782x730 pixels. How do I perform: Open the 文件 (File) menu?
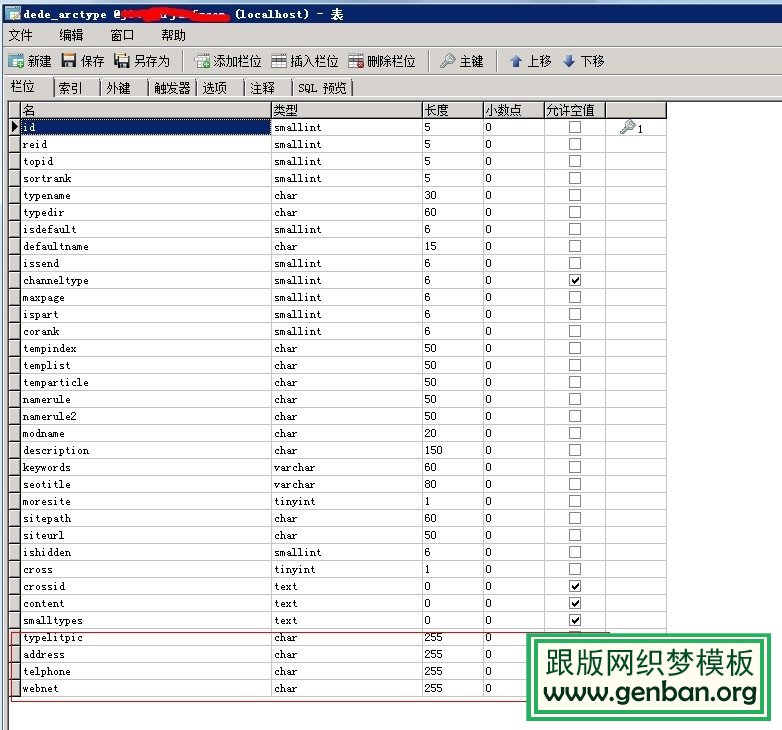(x=21, y=35)
